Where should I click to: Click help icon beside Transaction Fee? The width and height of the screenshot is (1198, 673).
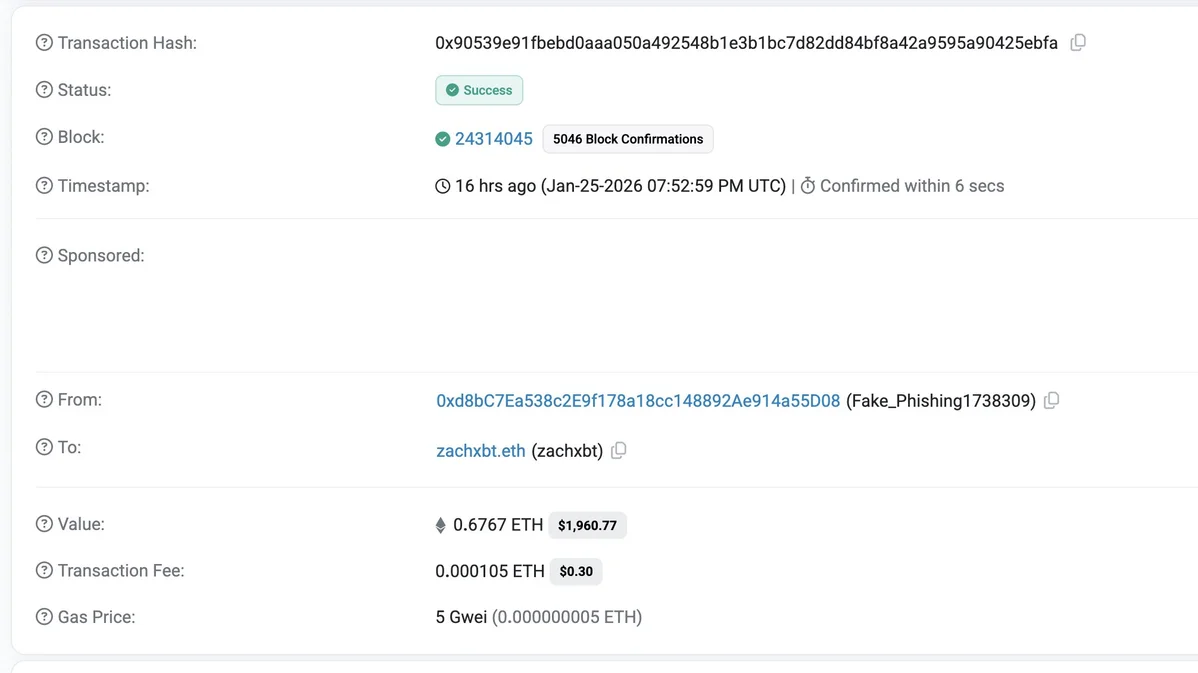pyautogui.click(x=44, y=571)
